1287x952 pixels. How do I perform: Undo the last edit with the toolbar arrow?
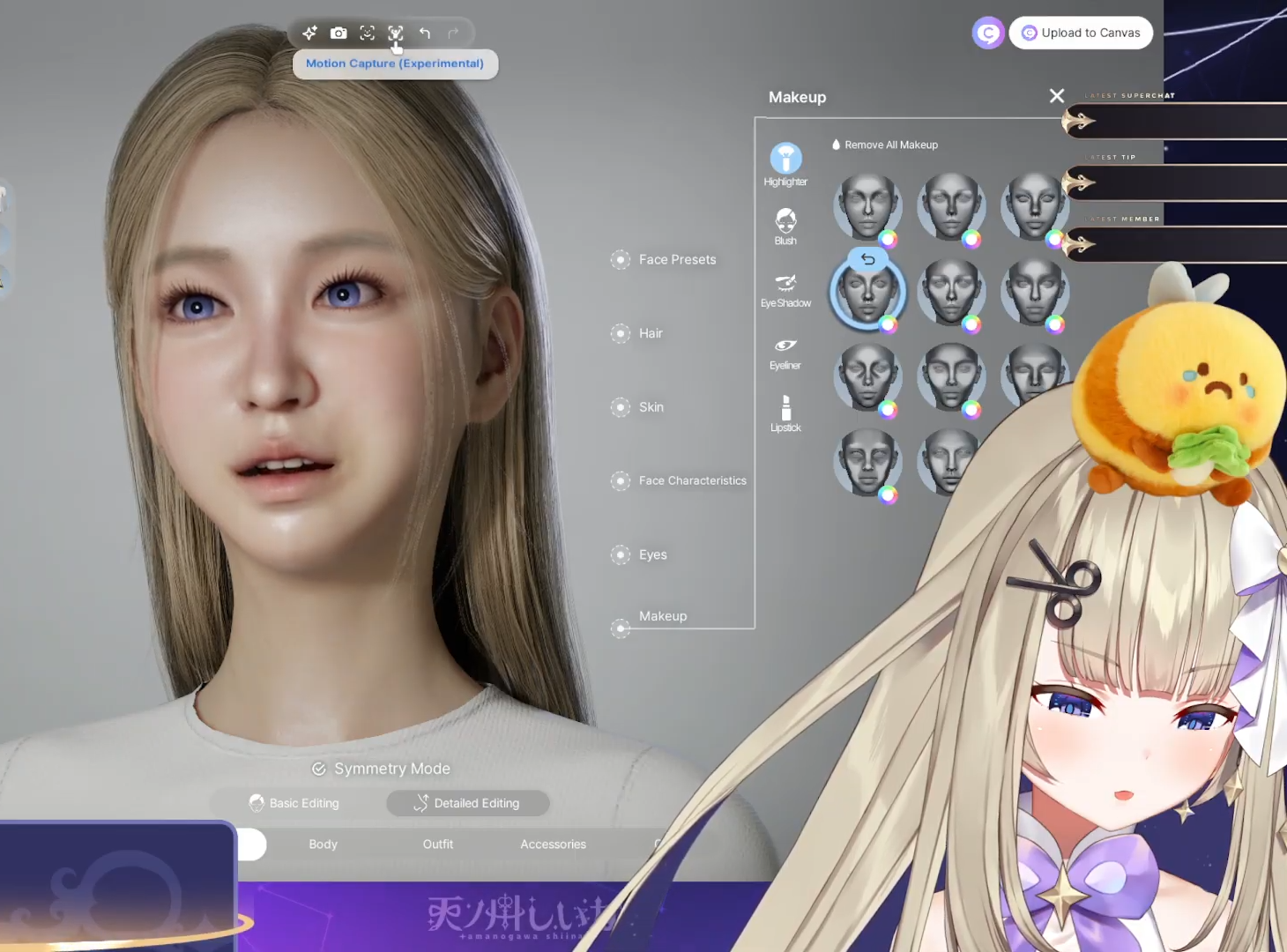(425, 33)
